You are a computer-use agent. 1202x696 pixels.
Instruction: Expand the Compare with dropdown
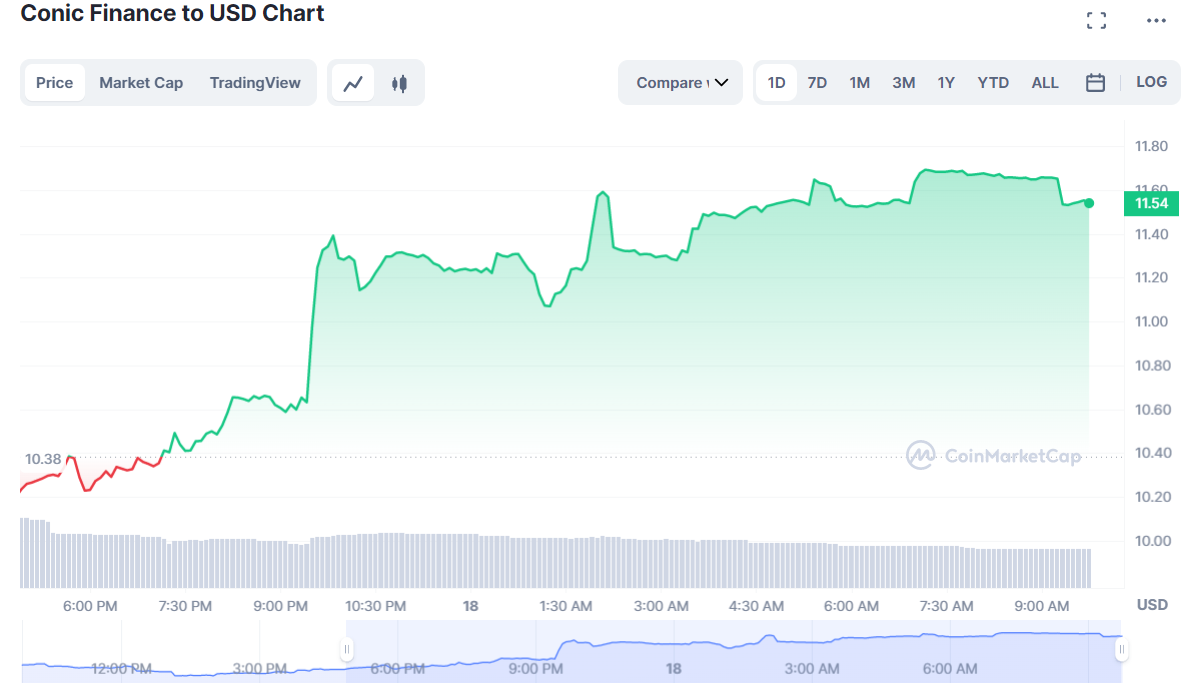(x=680, y=83)
